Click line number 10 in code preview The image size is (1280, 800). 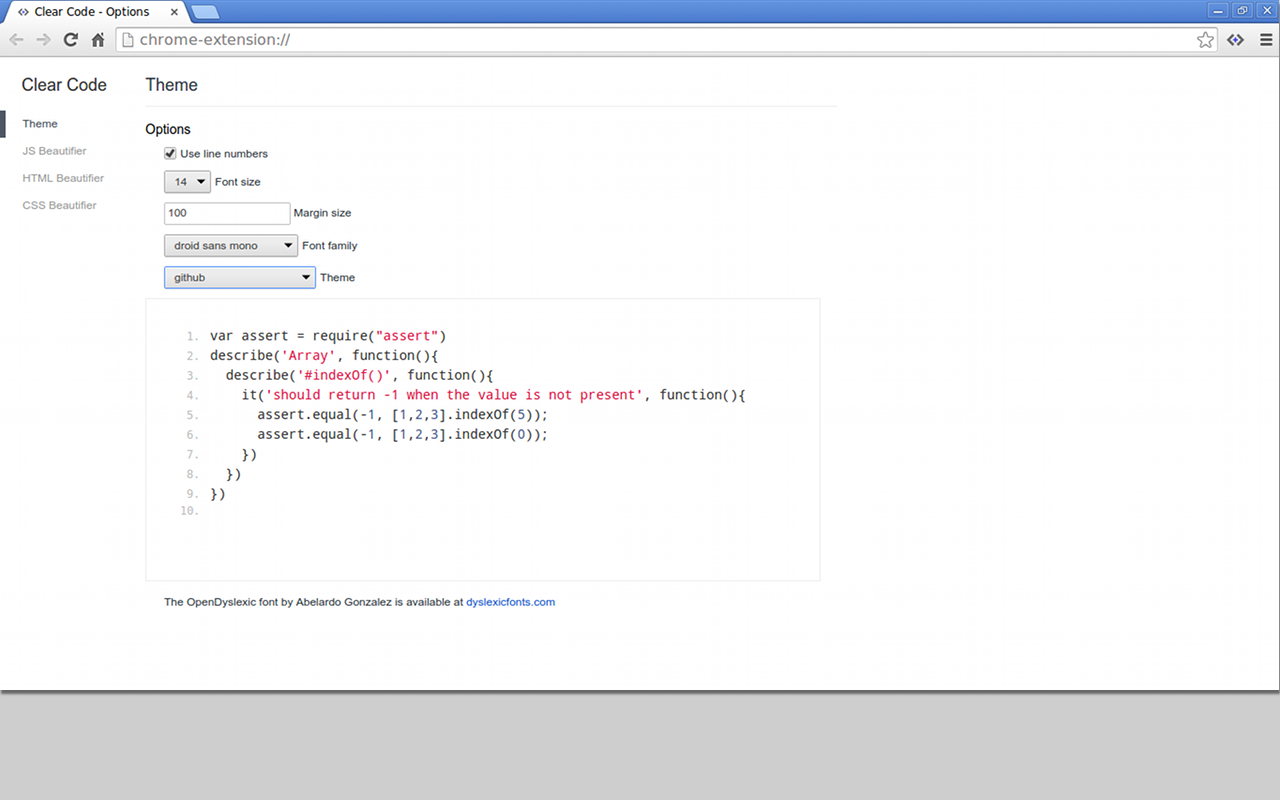pos(189,511)
